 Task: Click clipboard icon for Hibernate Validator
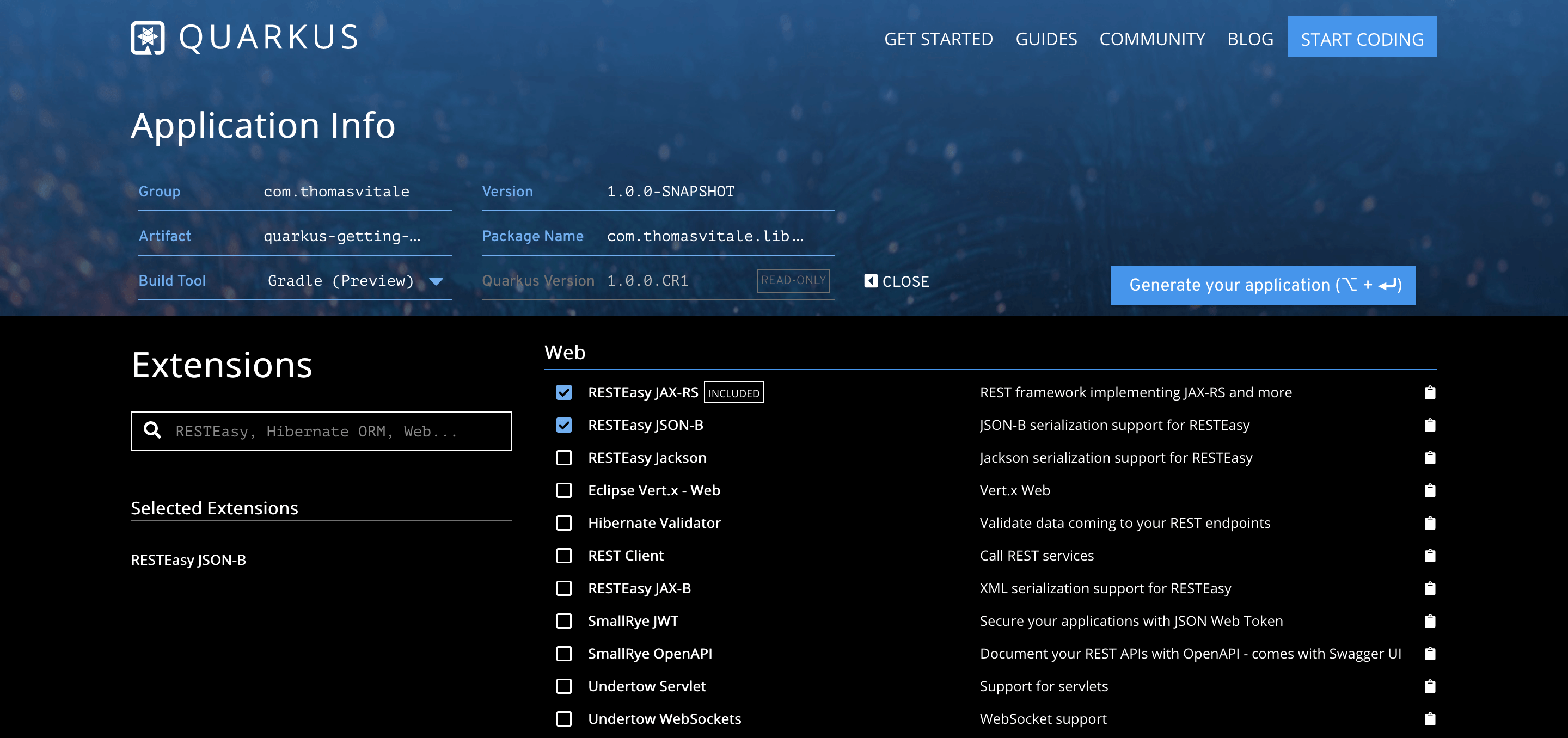click(x=1429, y=522)
